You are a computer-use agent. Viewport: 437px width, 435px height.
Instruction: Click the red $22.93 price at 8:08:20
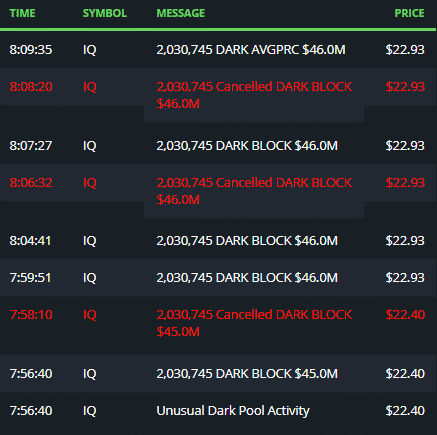click(x=405, y=87)
